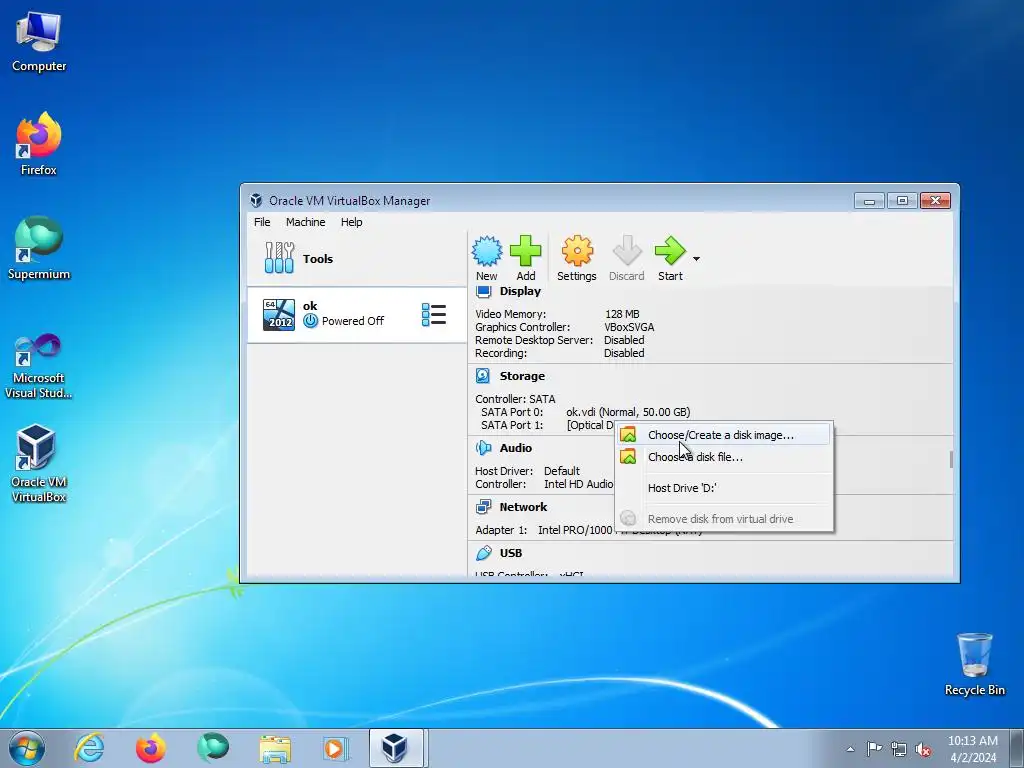Click the Action Center flag icon
1024x768 pixels.
pos(874,749)
